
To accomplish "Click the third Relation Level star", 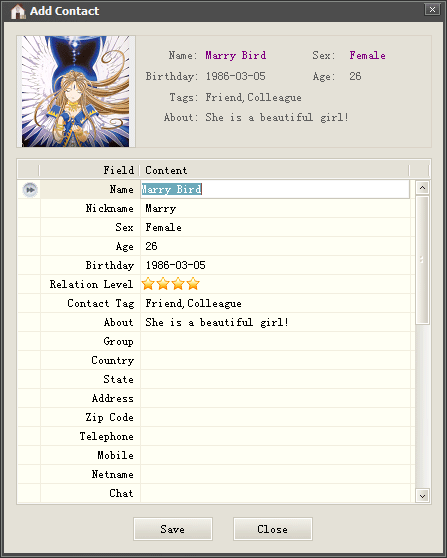I will tap(178, 284).
